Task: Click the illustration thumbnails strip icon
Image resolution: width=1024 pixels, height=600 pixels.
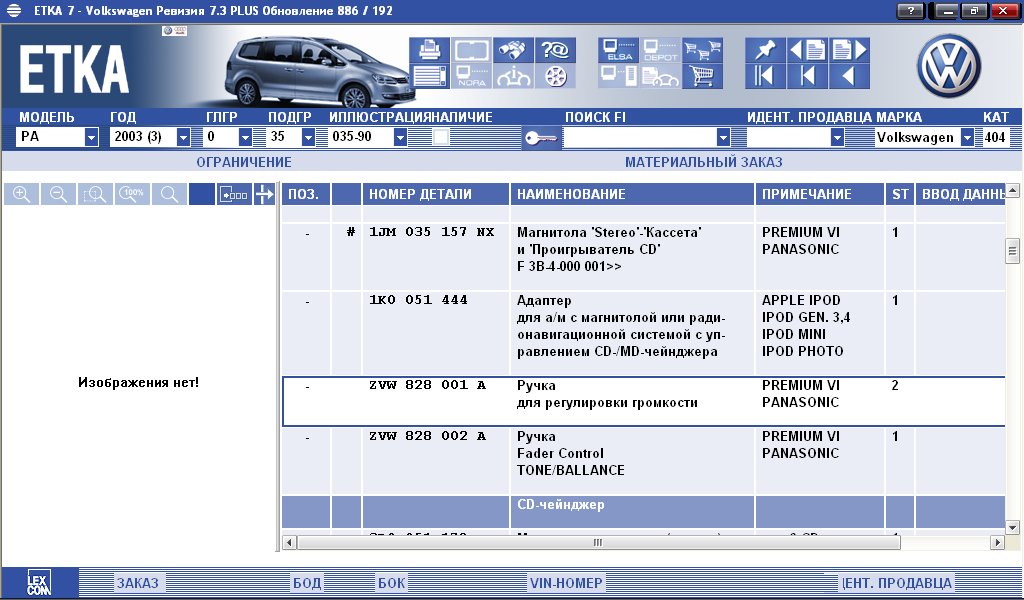Action: [x=234, y=194]
